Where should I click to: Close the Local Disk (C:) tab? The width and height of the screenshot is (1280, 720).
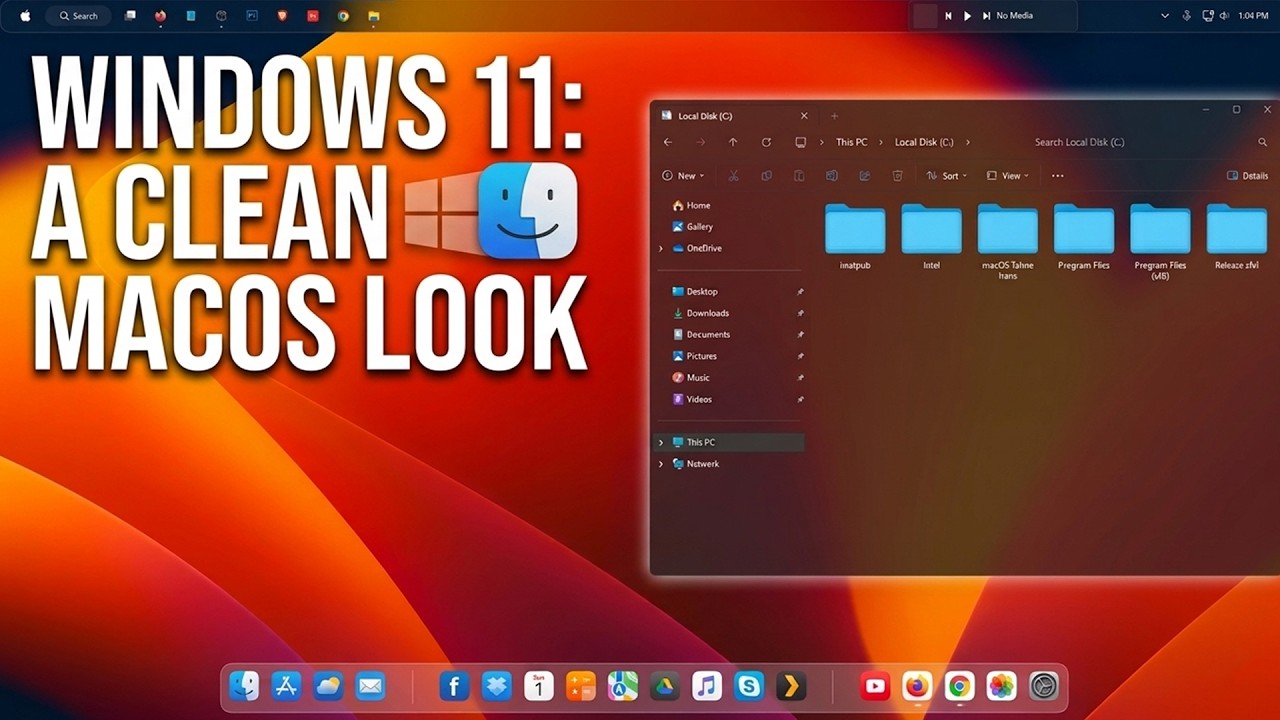point(803,116)
